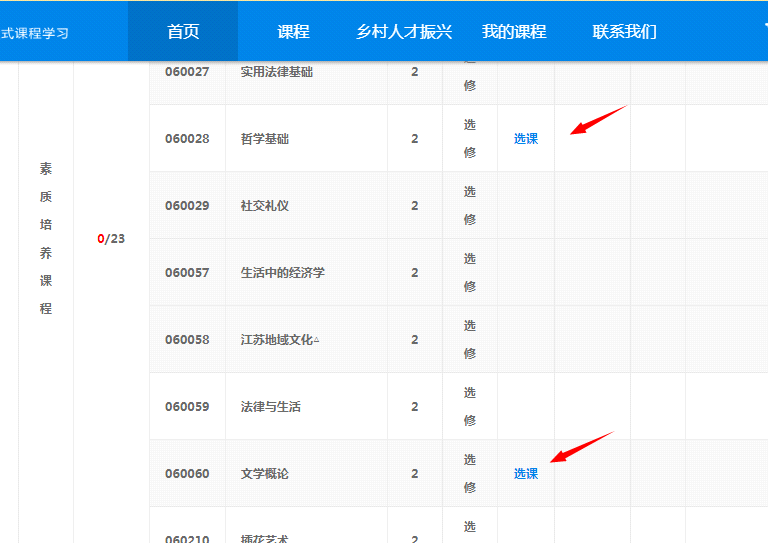Click 选课 link for 哲学基础

point(526,139)
